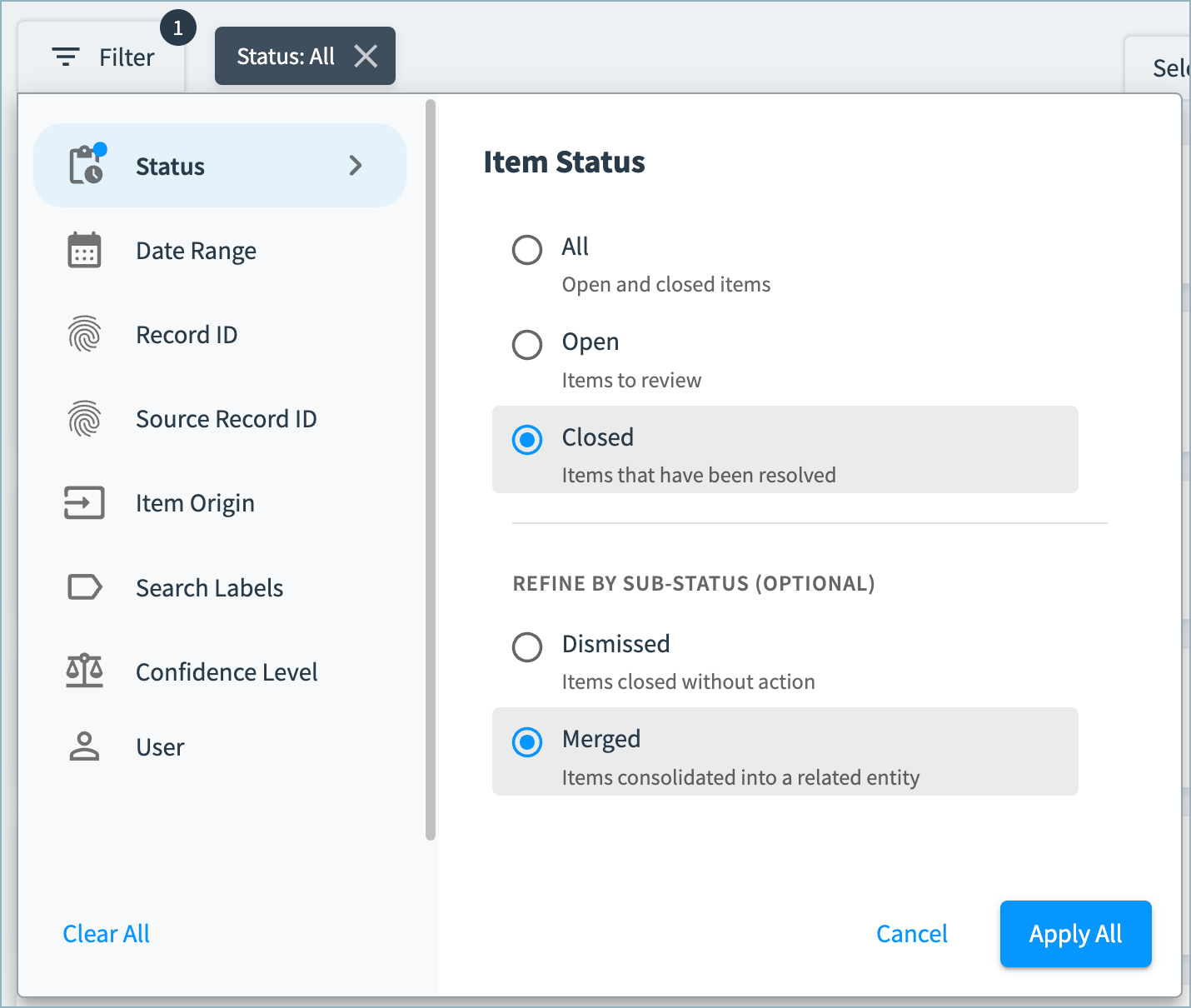Select the Dismissed sub-status radio button

point(527,646)
